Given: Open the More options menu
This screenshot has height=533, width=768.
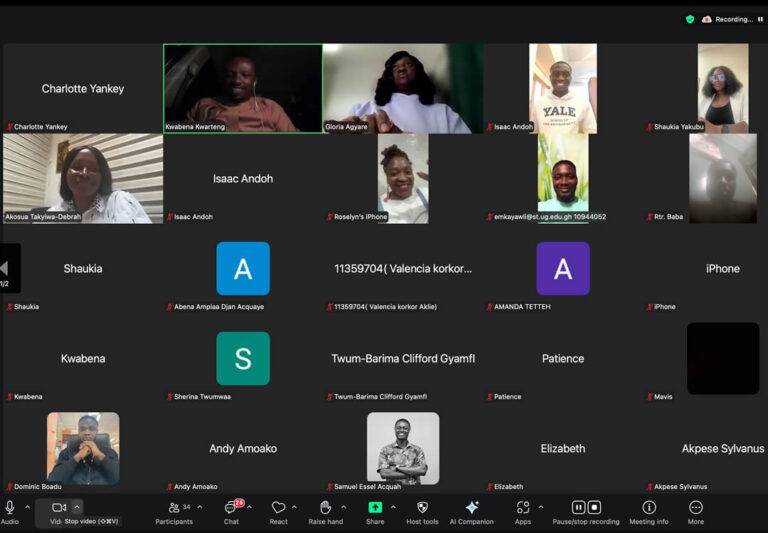Looking at the screenshot, I should 696,508.
